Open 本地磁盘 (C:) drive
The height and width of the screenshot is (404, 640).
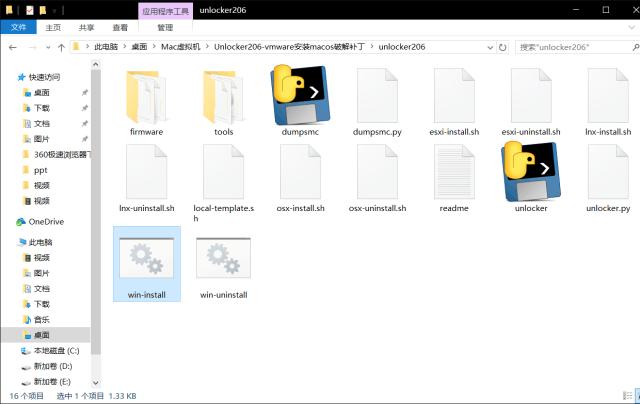(x=56, y=351)
